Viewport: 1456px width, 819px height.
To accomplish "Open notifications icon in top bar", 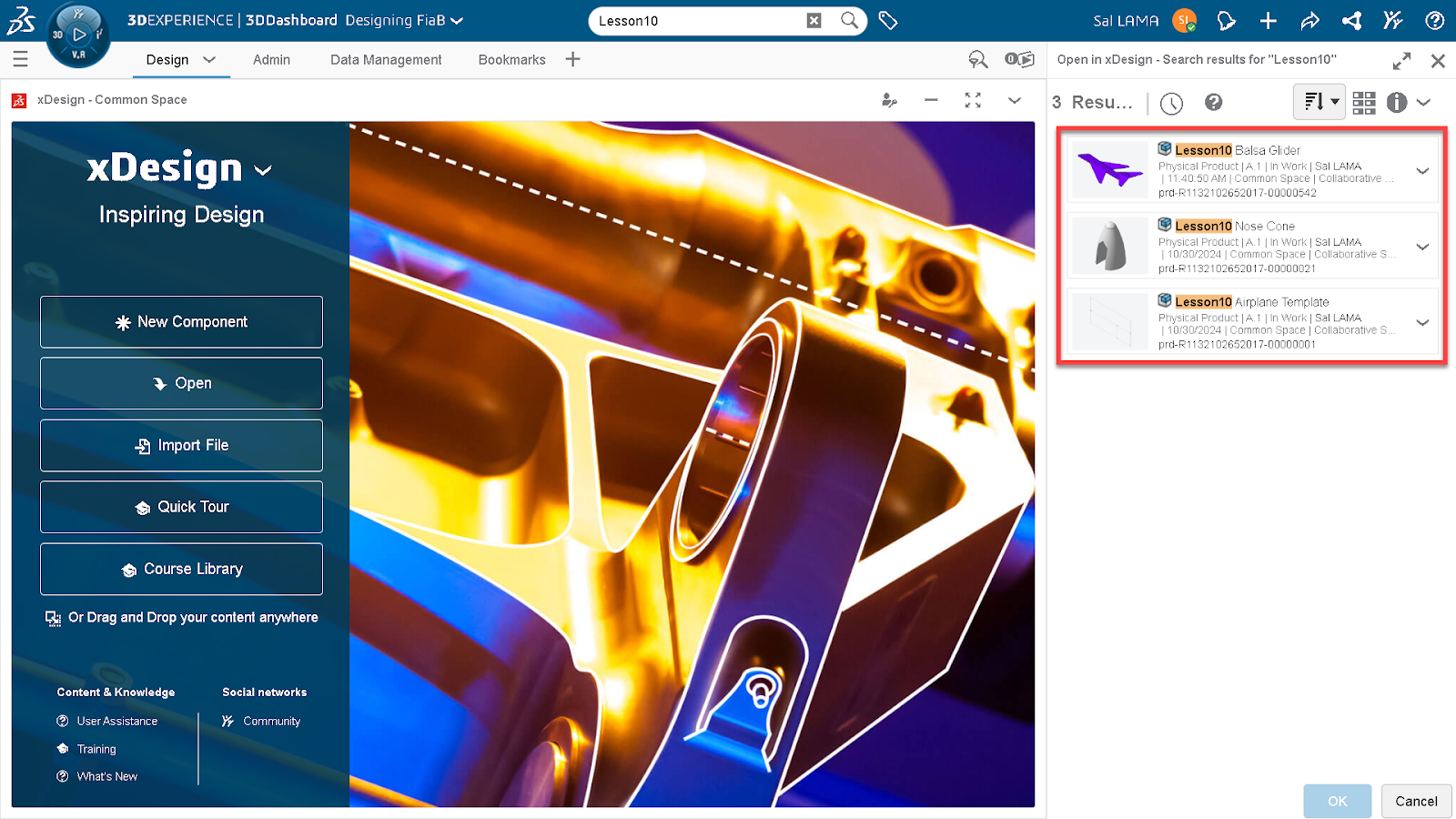I will [1226, 20].
